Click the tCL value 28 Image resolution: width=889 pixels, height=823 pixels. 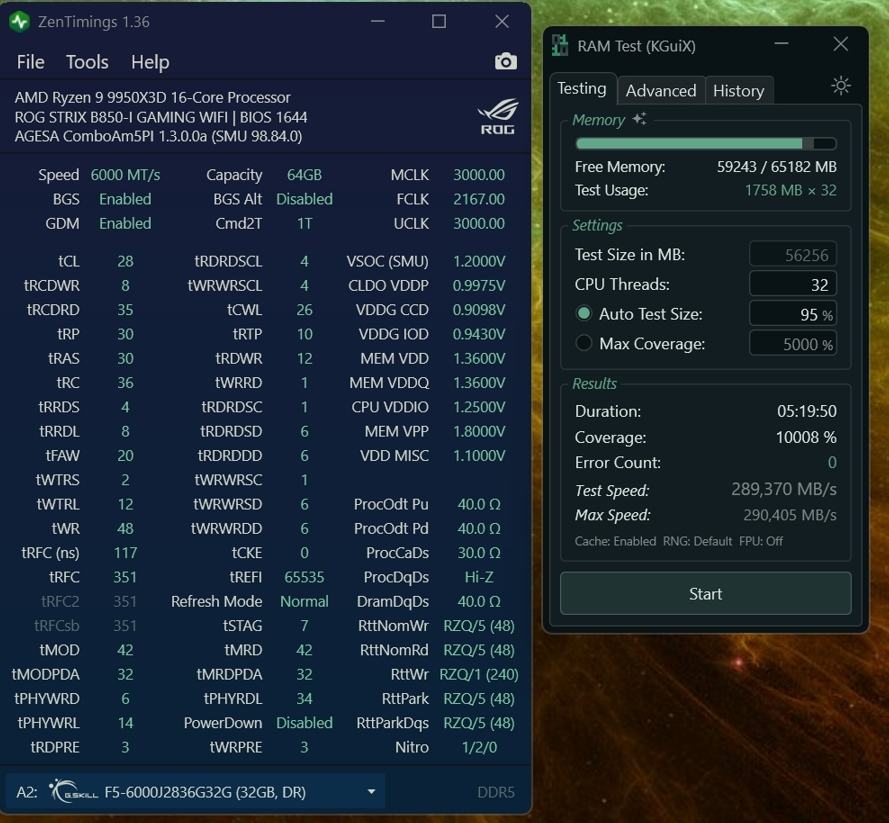coord(125,261)
